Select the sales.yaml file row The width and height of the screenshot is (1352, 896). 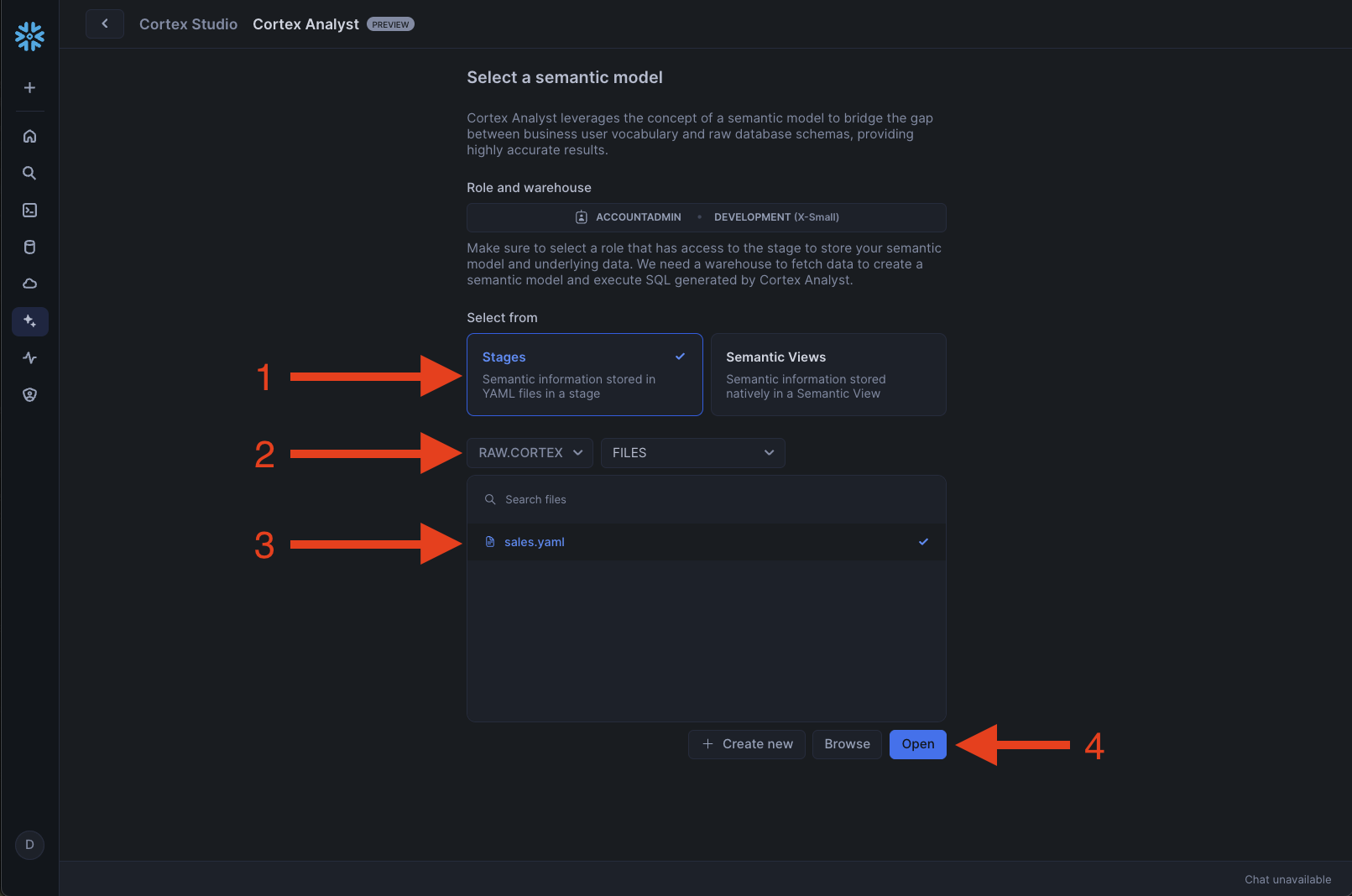(x=706, y=542)
